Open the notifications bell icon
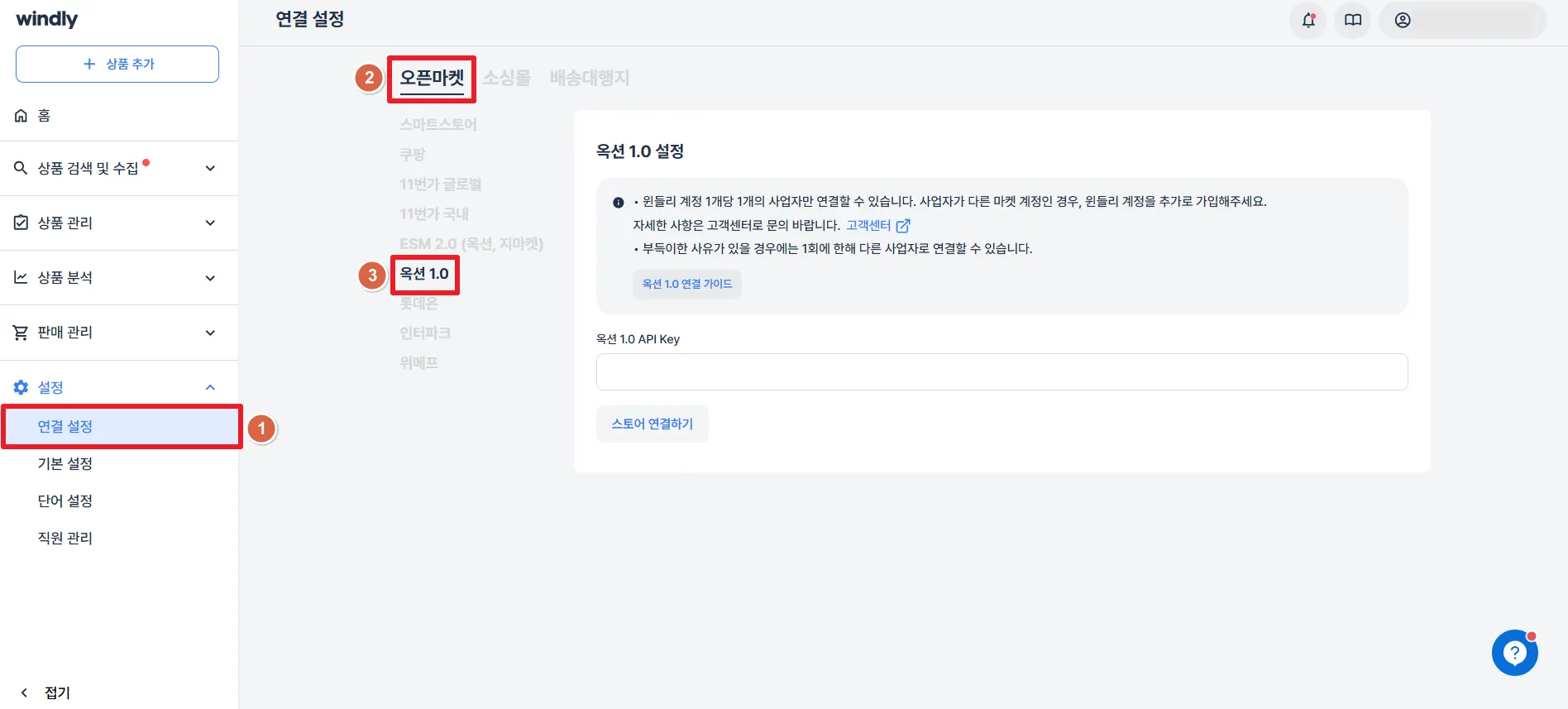Image resolution: width=1568 pixels, height=709 pixels. [x=1308, y=20]
